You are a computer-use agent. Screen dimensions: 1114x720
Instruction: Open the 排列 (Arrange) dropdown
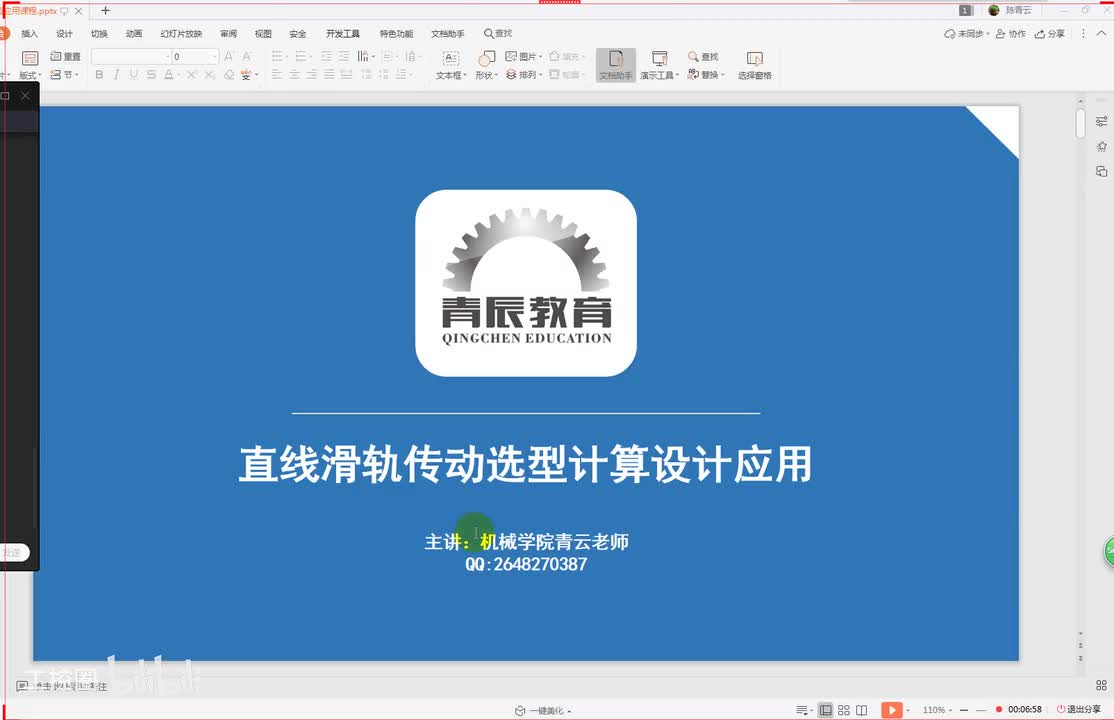click(x=524, y=74)
